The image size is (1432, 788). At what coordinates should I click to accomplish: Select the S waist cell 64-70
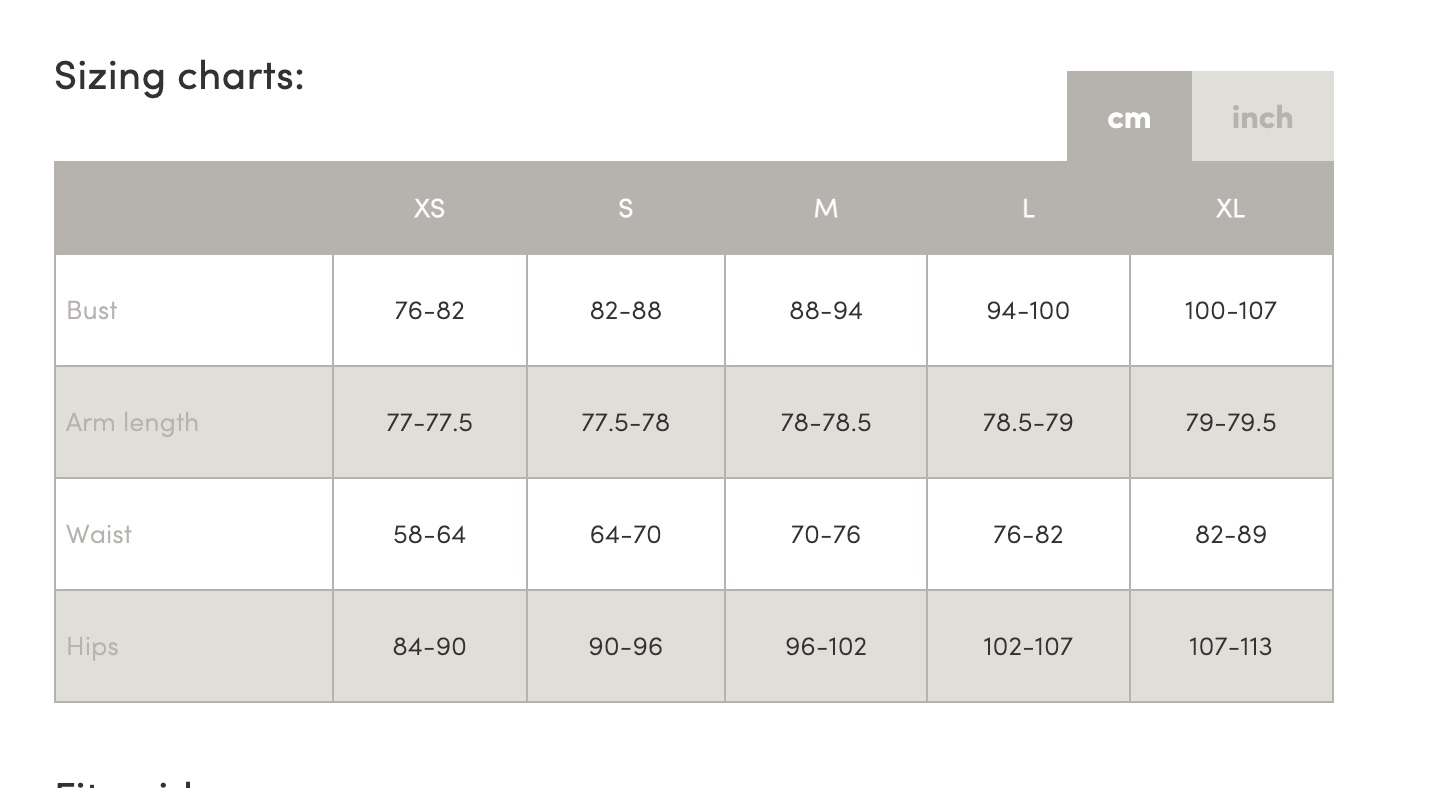pyautogui.click(x=625, y=534)
